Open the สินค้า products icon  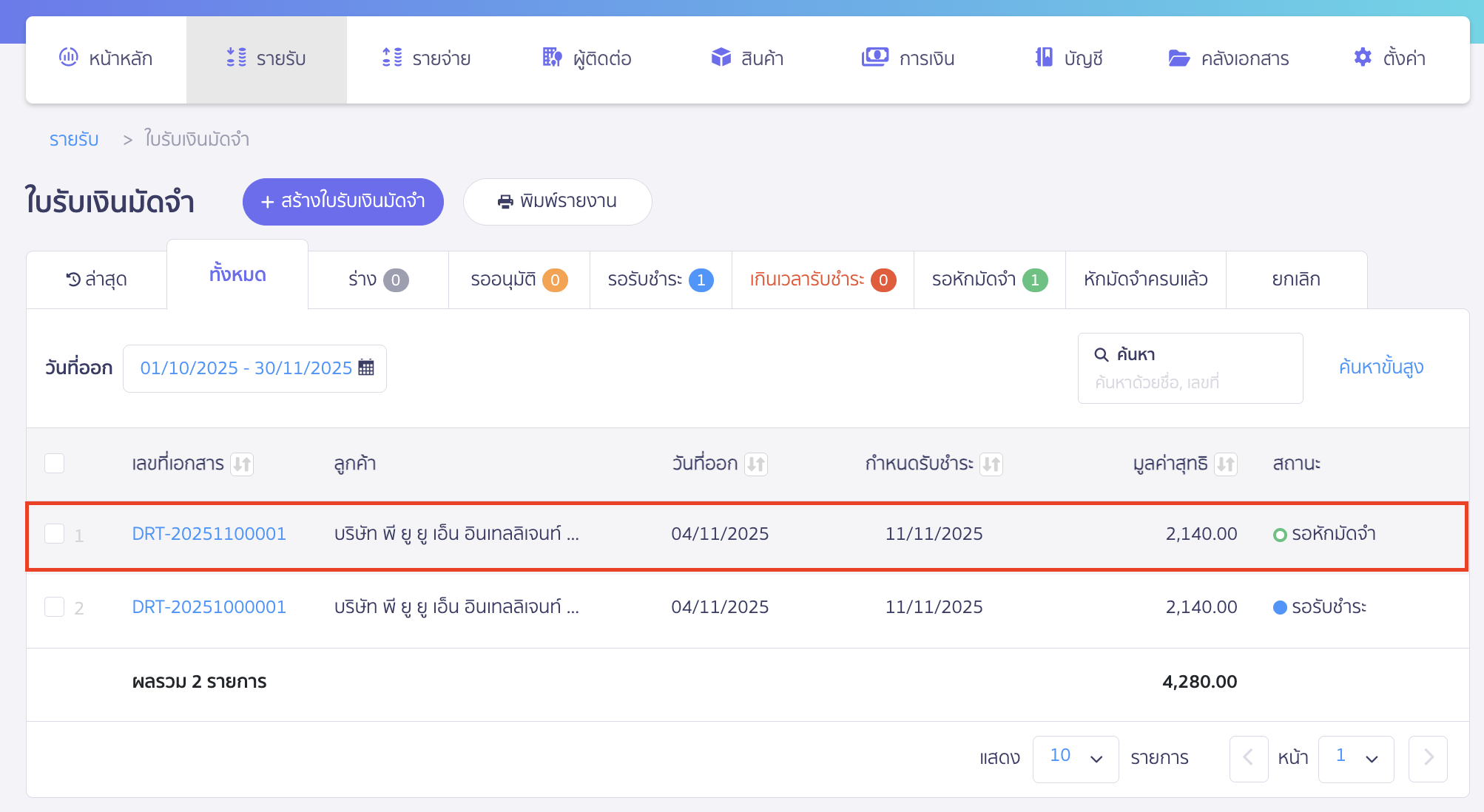tap(721, 57)
